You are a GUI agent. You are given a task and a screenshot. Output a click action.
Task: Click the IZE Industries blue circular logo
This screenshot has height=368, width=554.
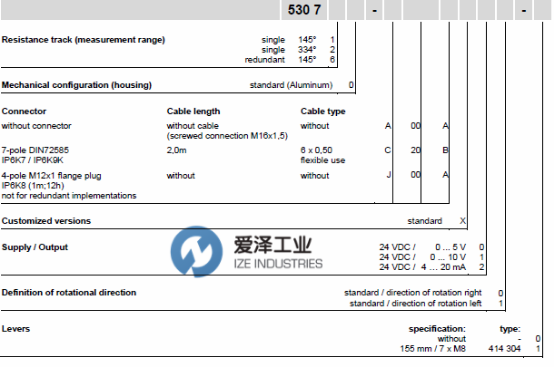point(196,251)
